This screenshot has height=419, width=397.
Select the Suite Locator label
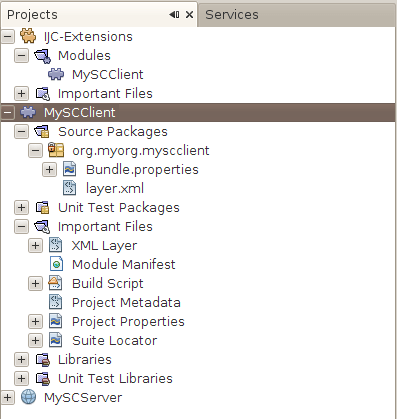click(115, 341)
